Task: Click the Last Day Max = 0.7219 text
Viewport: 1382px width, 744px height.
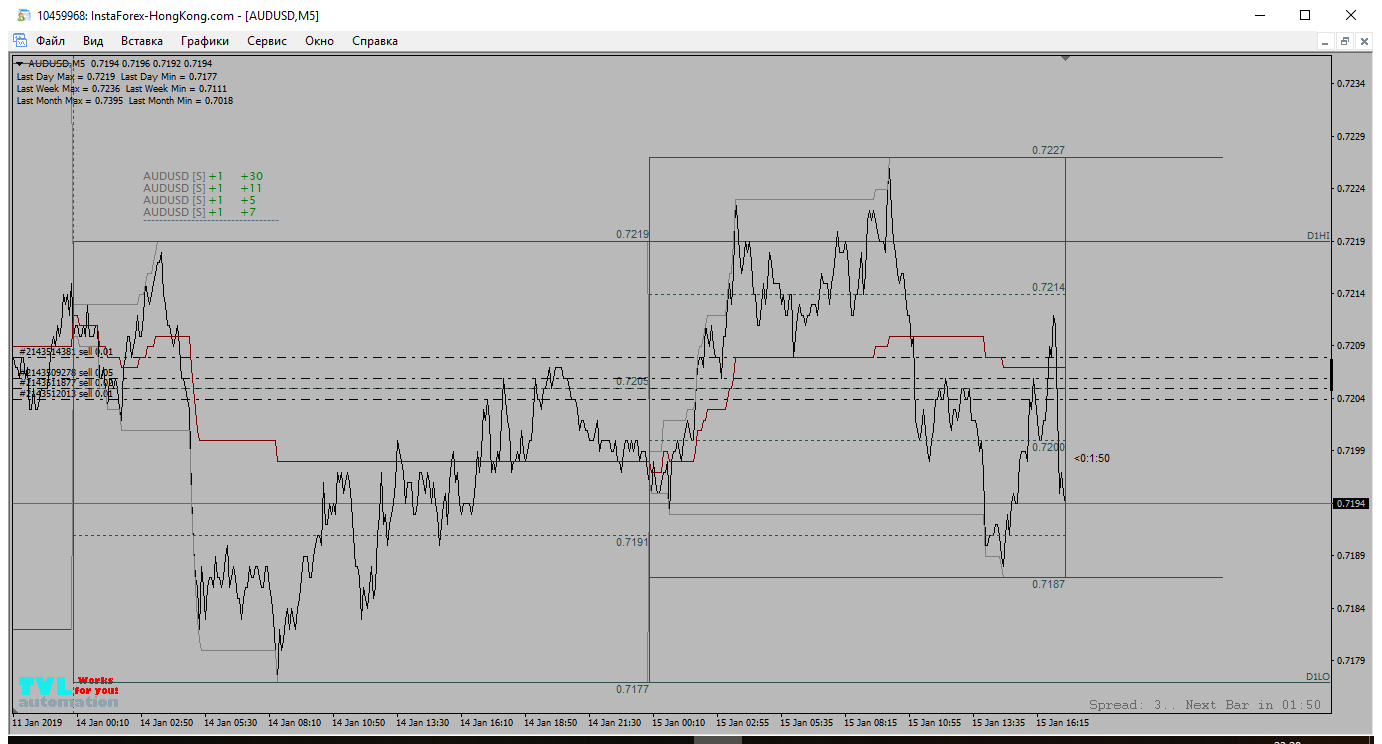Action: coord(66,76)
